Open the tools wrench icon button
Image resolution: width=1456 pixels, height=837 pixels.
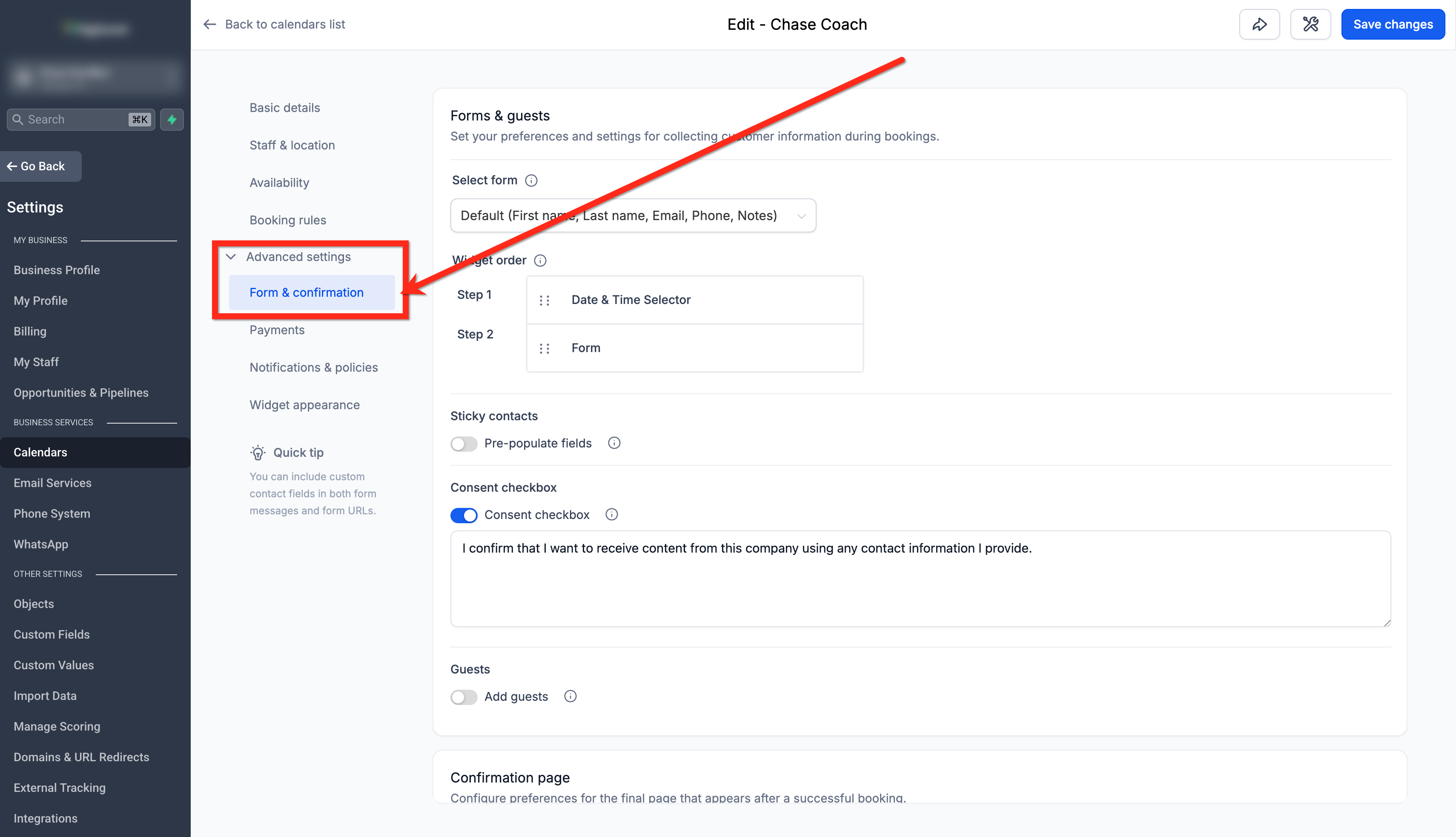click(1310, 24)
